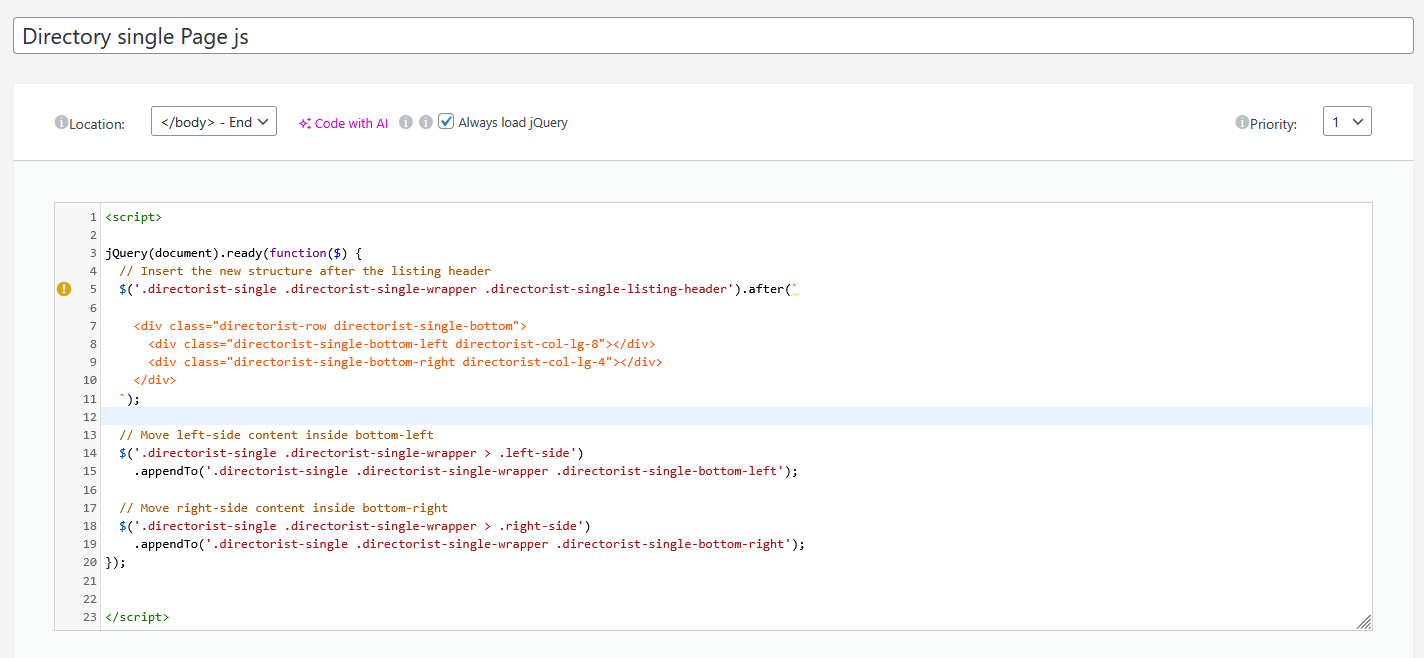Click the Always load jQuery label text
Image resolution: width=1424 pixels, height=658 pixels.
[x=513, y=123]
